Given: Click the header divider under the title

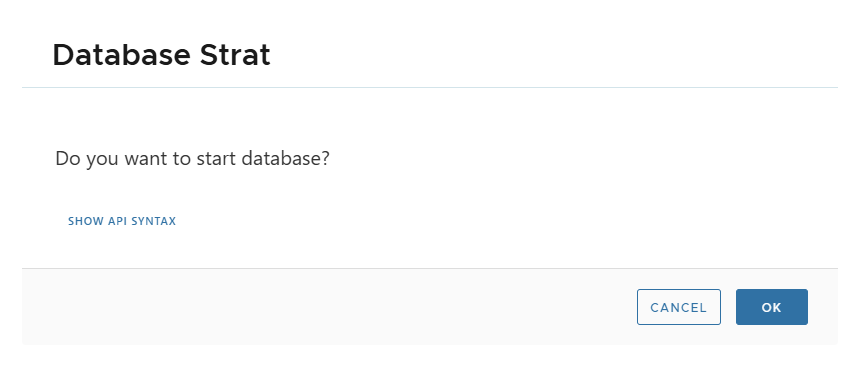Looking at the screenshot, I should point(430,87).
